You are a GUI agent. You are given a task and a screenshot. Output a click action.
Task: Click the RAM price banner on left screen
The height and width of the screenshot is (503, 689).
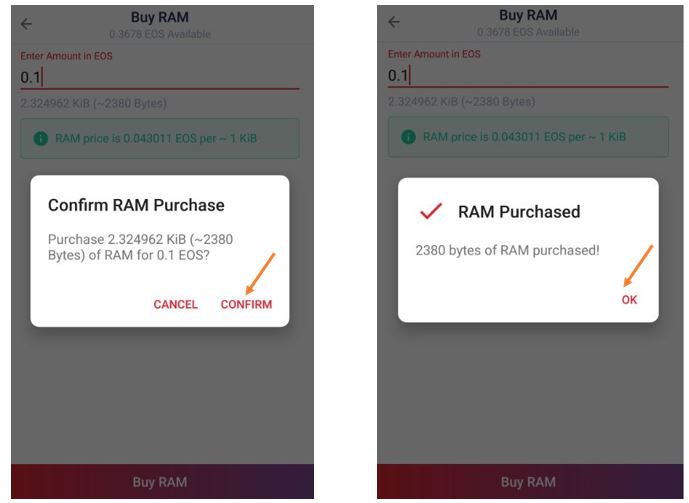click(x=160, y=138)
